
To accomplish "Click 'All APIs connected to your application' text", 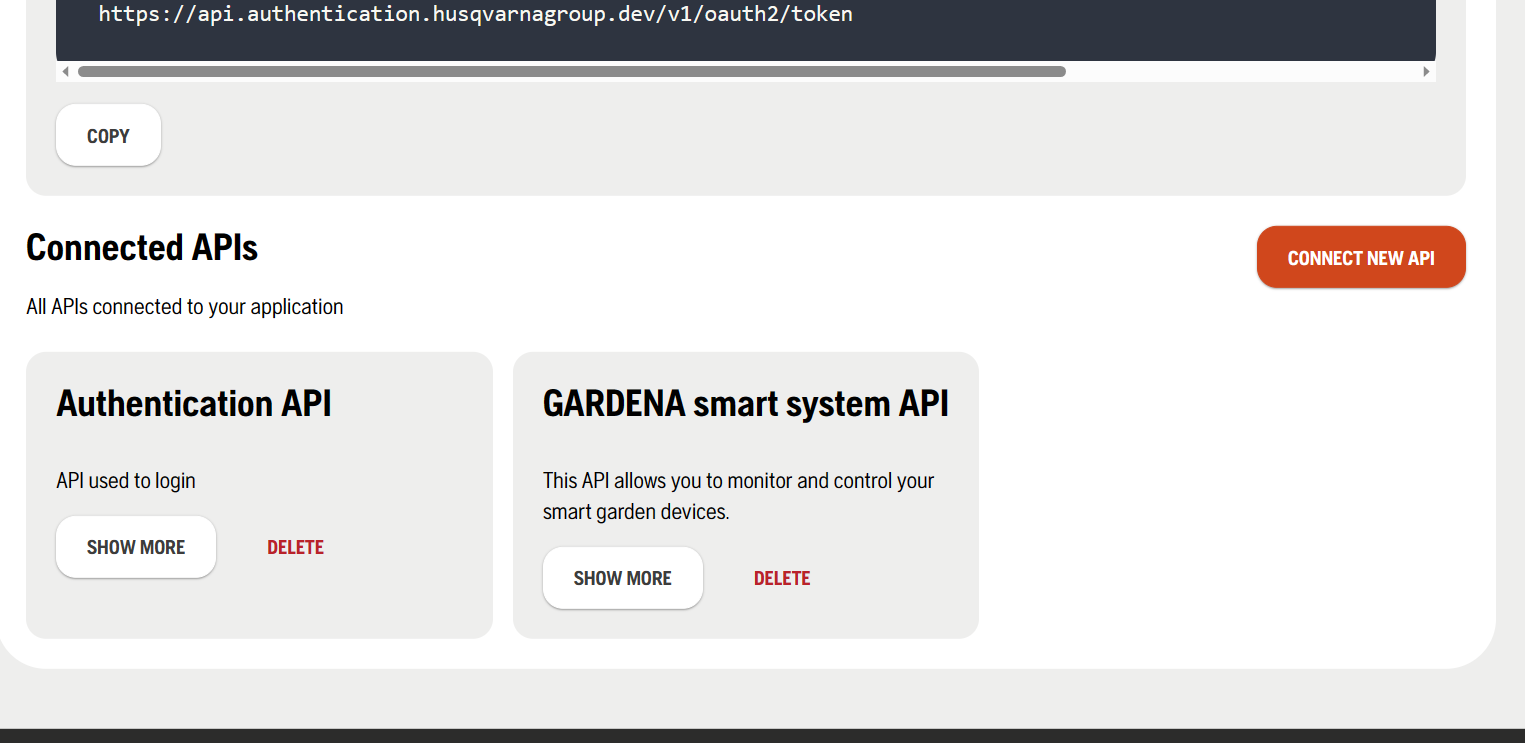I will point(185,307).
